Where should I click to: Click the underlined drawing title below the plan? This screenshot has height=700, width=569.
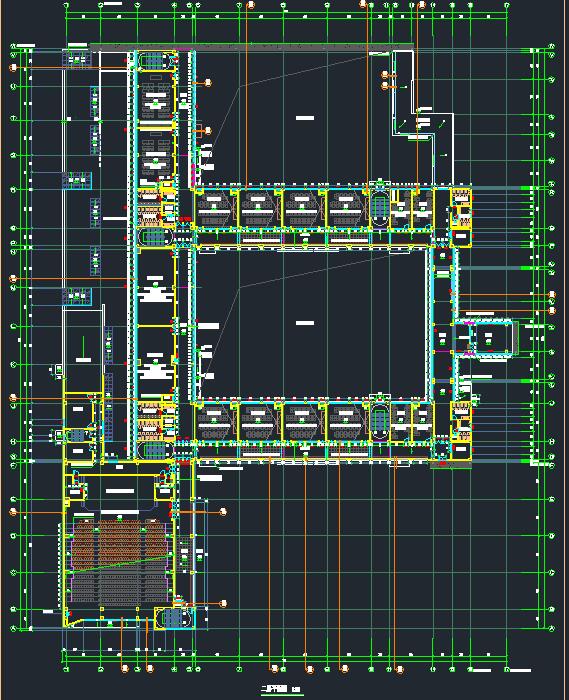tap(281, 688)
